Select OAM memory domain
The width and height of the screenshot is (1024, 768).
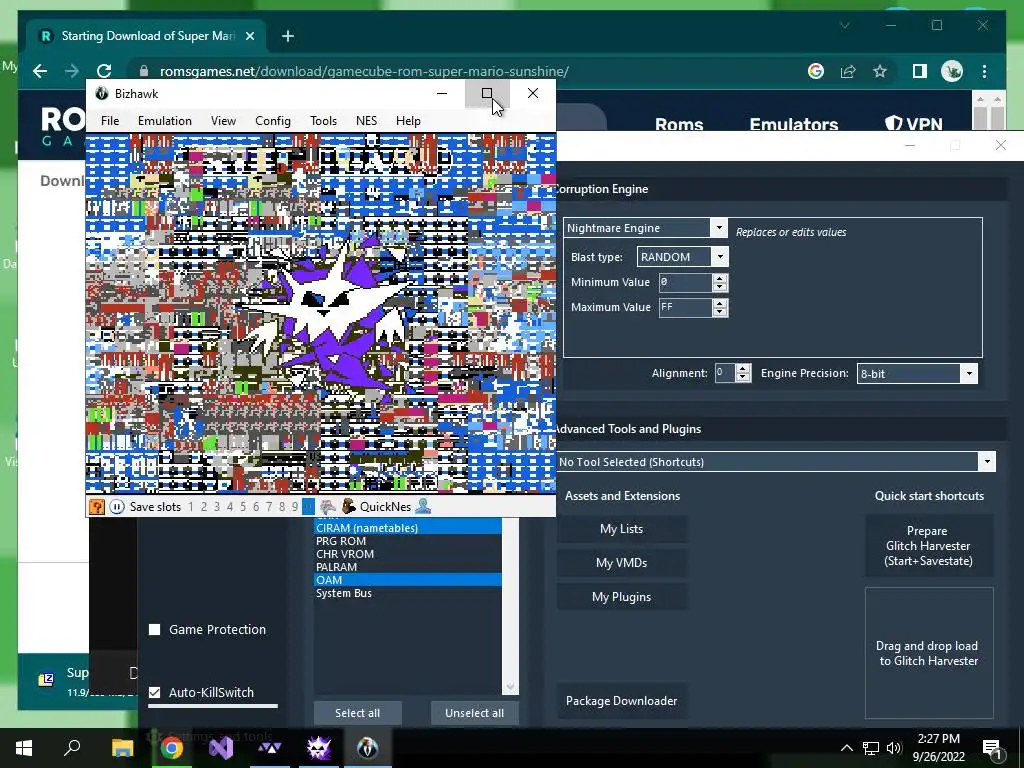[x=408, y=580]
